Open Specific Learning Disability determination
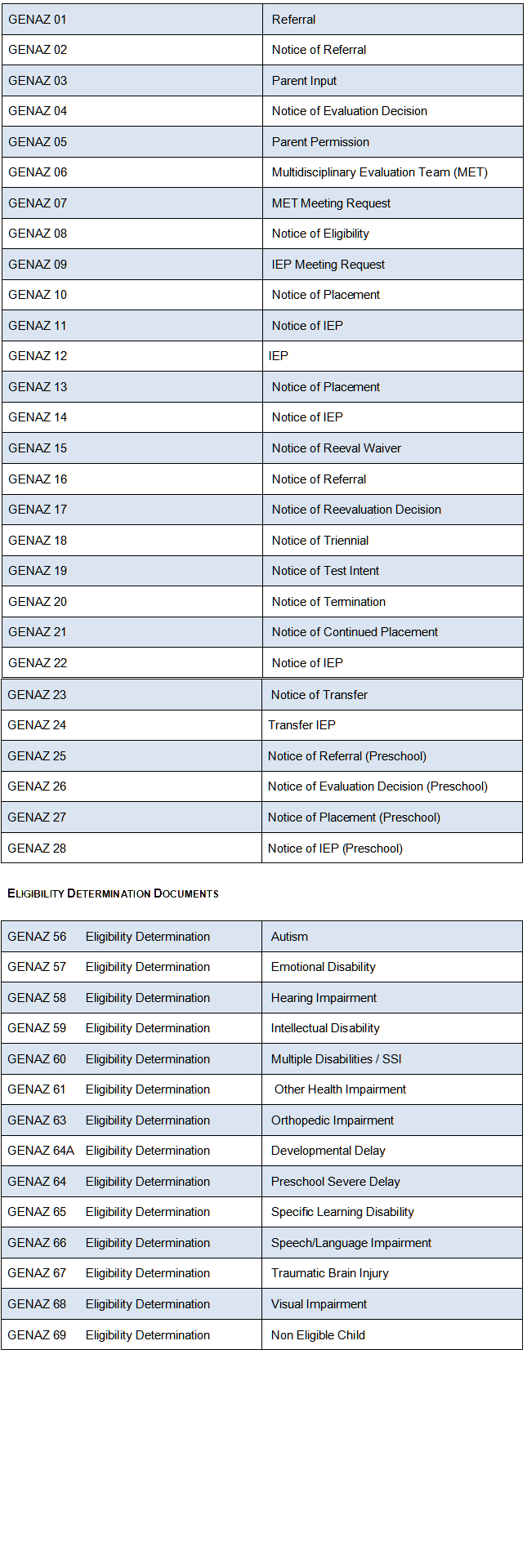Viewport: 527px width, 1568px height. pos(342,1212)
